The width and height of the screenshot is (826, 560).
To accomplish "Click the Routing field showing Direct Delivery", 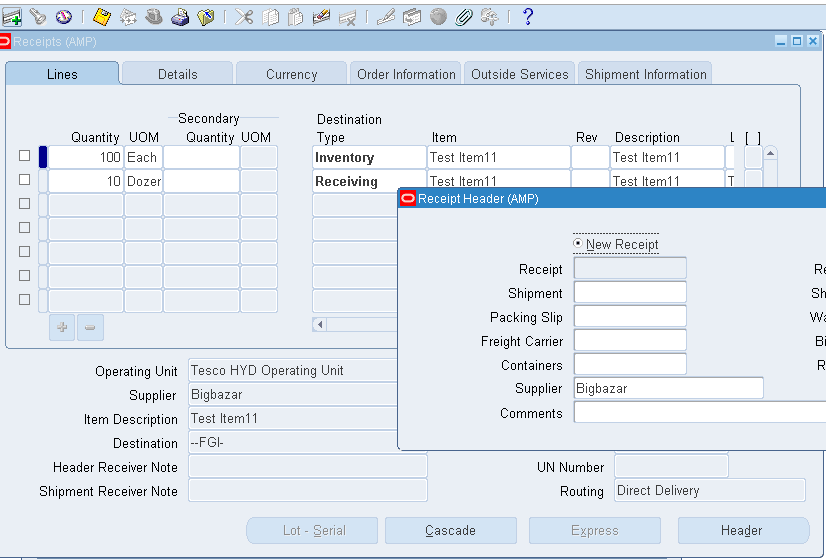I will [710, 490].
